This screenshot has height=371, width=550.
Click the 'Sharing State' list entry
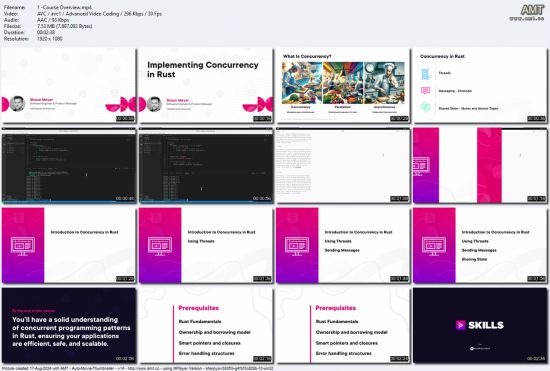pyautogui.click(x=474, y=259)
